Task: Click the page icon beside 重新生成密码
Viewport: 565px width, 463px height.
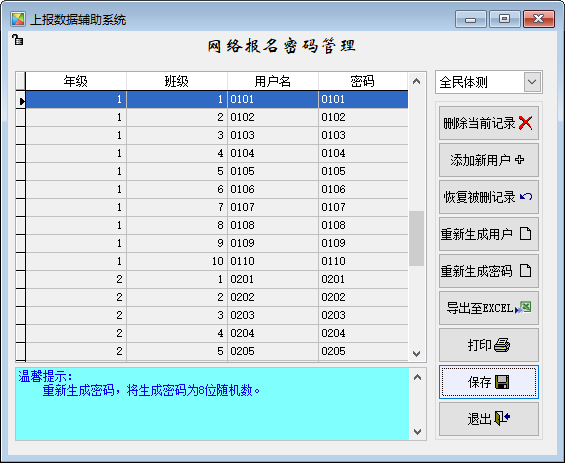Action: [525, 270]
